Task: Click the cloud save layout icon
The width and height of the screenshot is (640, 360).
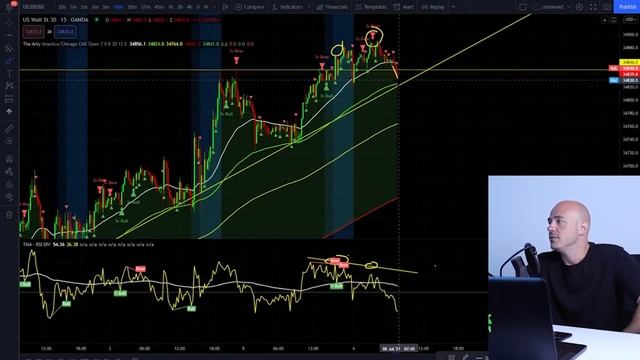Action: 536,7
